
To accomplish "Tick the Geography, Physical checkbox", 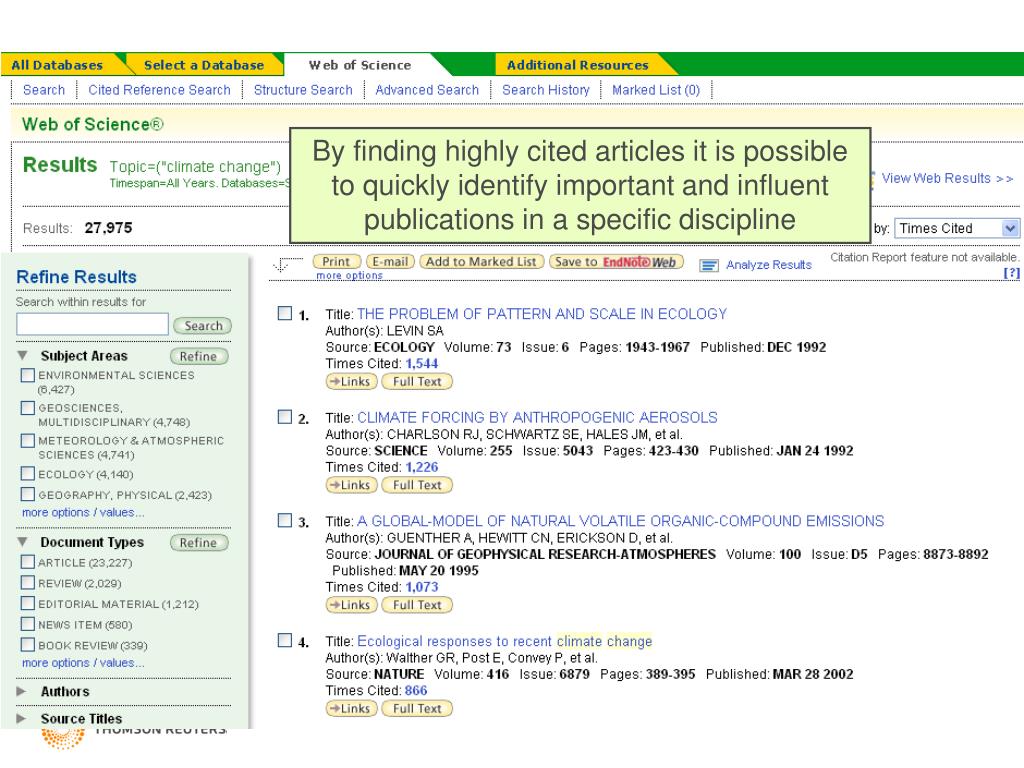I will tap(27, 494).
